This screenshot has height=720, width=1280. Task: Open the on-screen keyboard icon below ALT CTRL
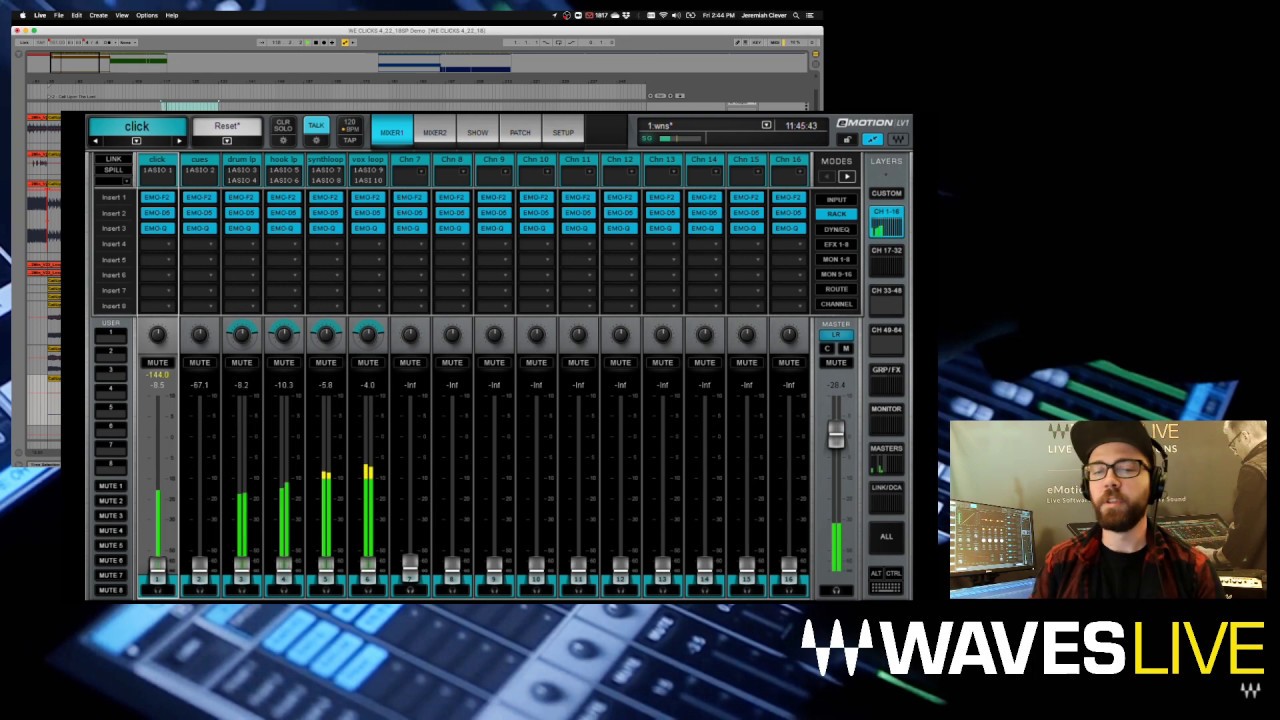(x=886, y=587)
